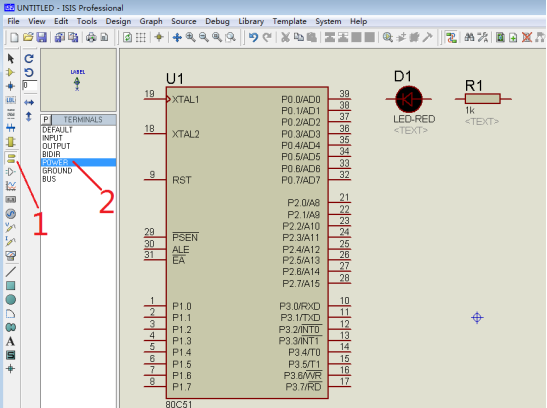
Task: Open the Graph menu
Action: coord(151,21)
